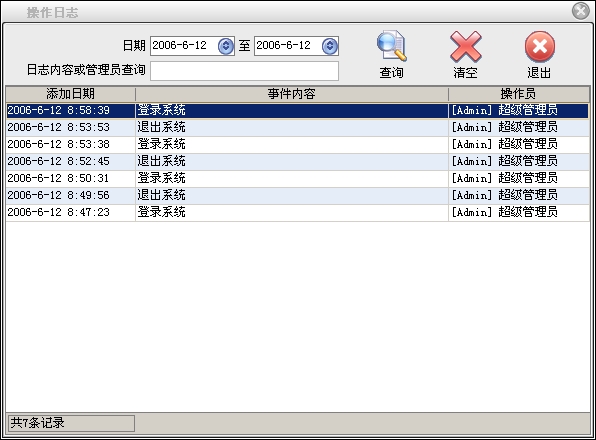Viewport: 596px width, 440px height.
Task: Click the 退出 red circle exit icon
Action: pos(540,46)
